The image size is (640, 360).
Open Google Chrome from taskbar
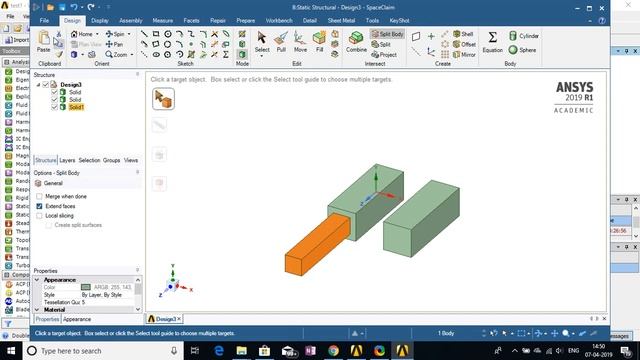click(333, 351)
